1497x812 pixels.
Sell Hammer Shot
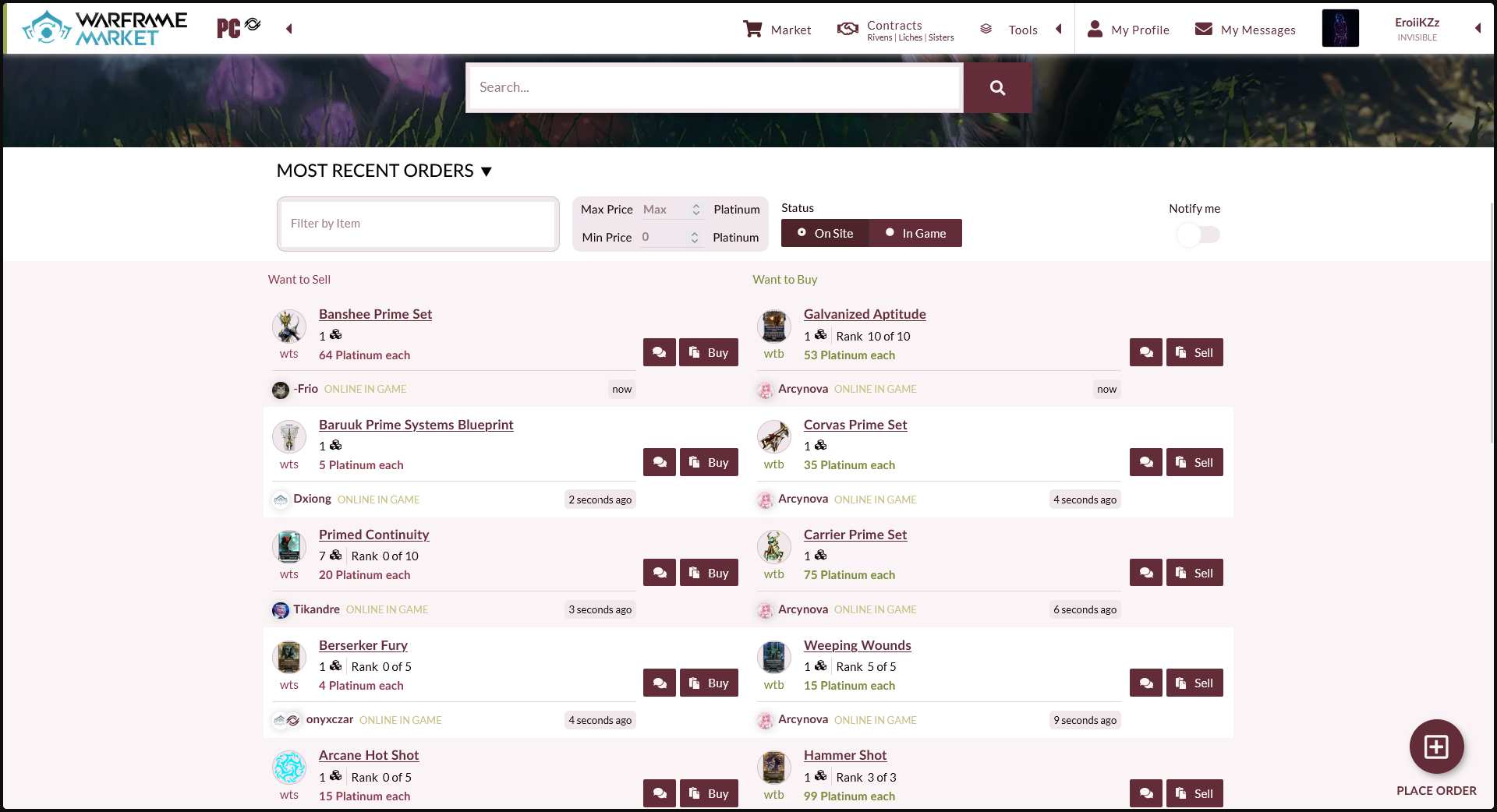[1194, 793]
